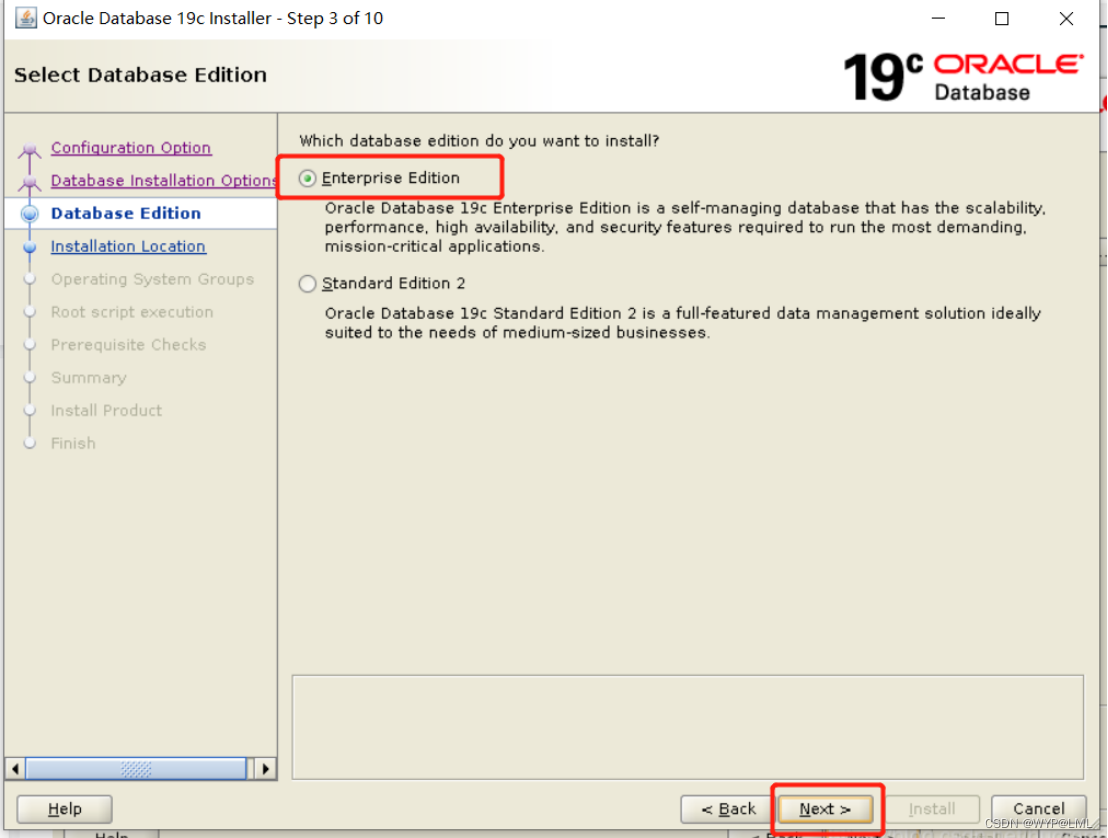1108x838 pixels.
Task: Close the installer window
Action: coord(1066,18)
